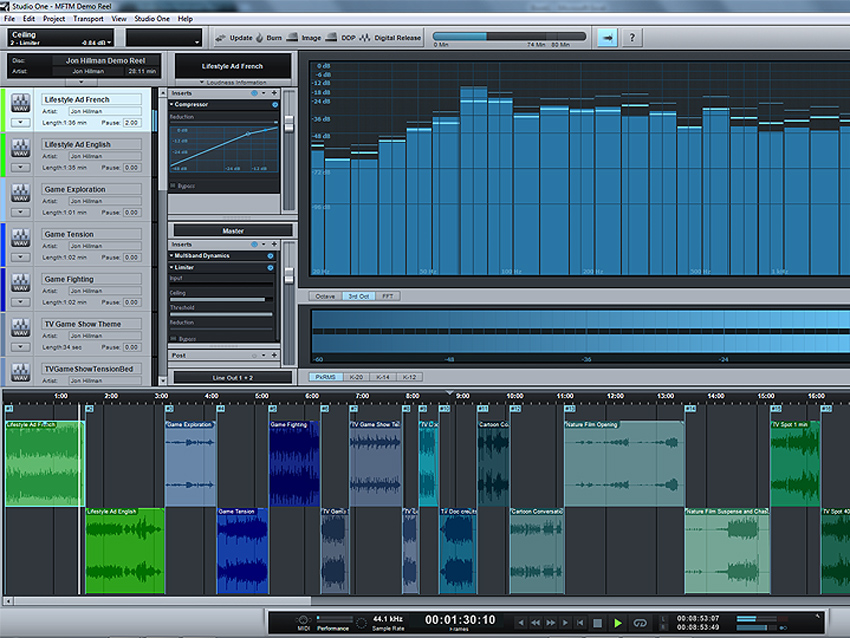Viewport: 850px width, 638px height.
Task: Click the Burn disc icon
Action: (x=261, y=38)
